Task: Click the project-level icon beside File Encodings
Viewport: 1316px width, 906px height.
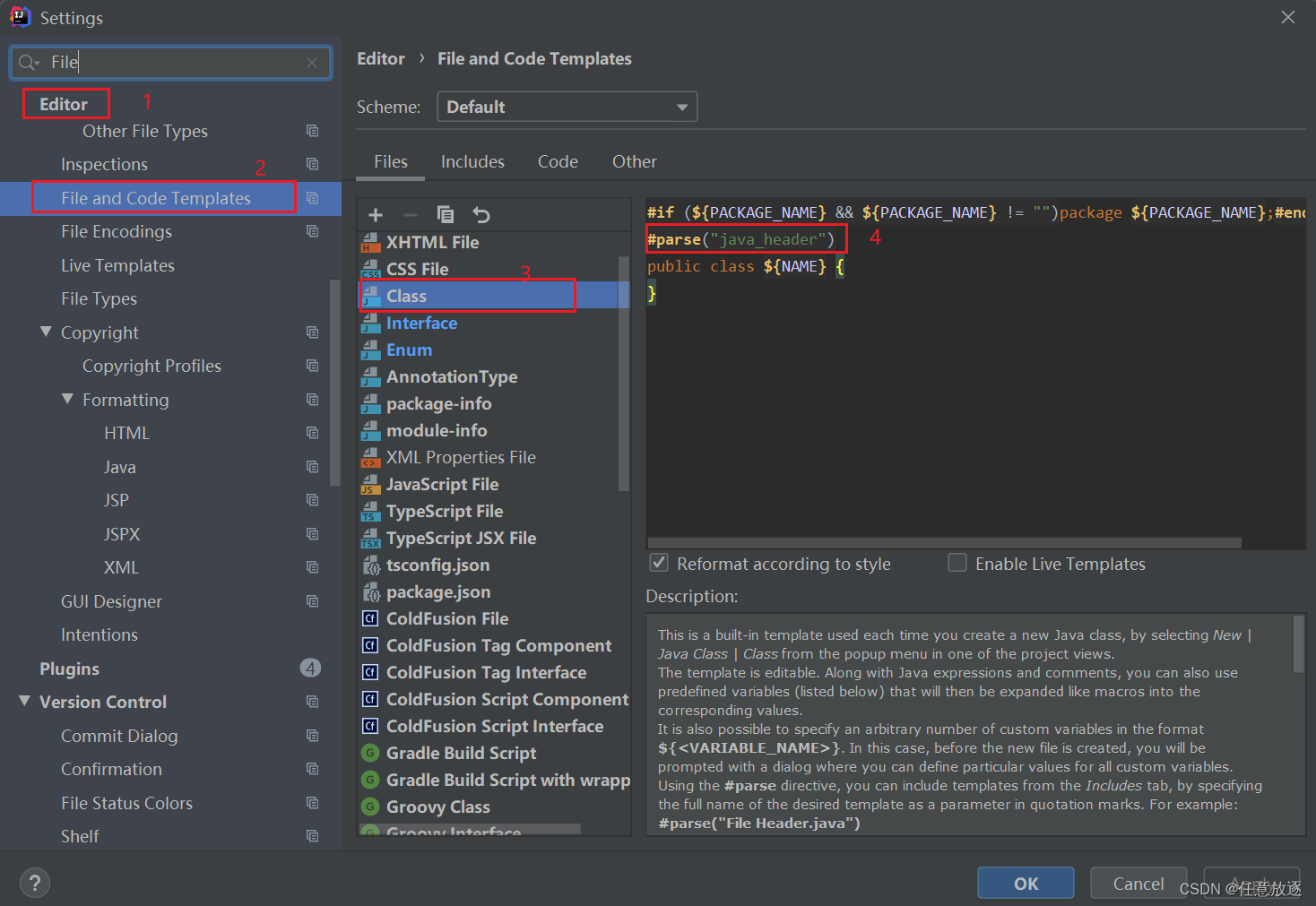Action: (312, 231)
